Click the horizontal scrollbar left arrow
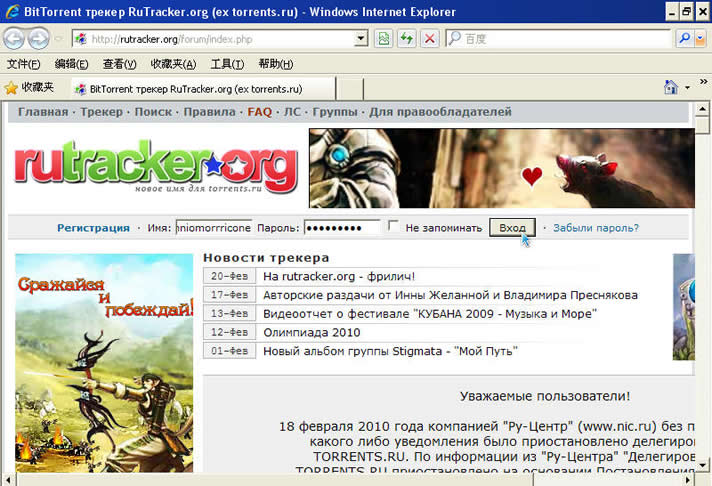712x486 pixels. (x=9, y=480)
